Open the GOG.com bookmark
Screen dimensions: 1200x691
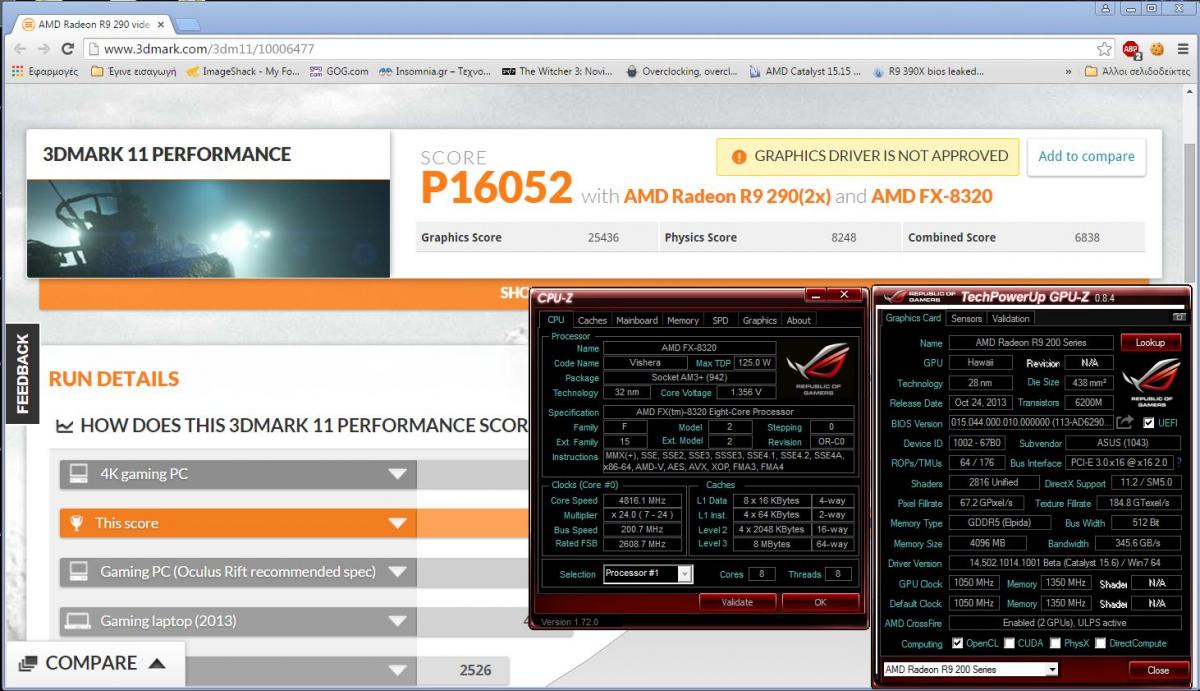pos(339,71)
